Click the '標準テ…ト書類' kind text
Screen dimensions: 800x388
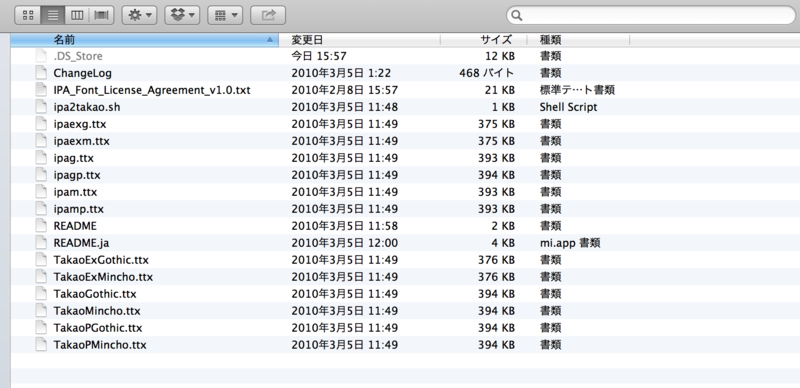tap(577, 90)
